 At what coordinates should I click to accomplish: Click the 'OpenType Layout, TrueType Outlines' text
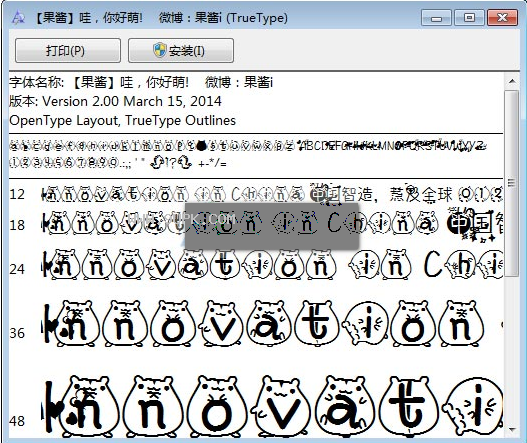123,120
